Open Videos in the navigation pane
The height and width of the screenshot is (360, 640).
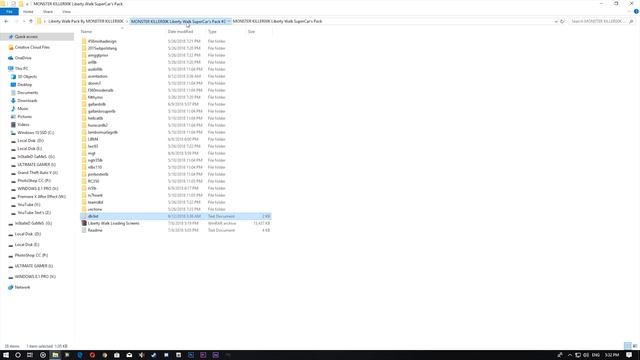[x=23, y=124]
